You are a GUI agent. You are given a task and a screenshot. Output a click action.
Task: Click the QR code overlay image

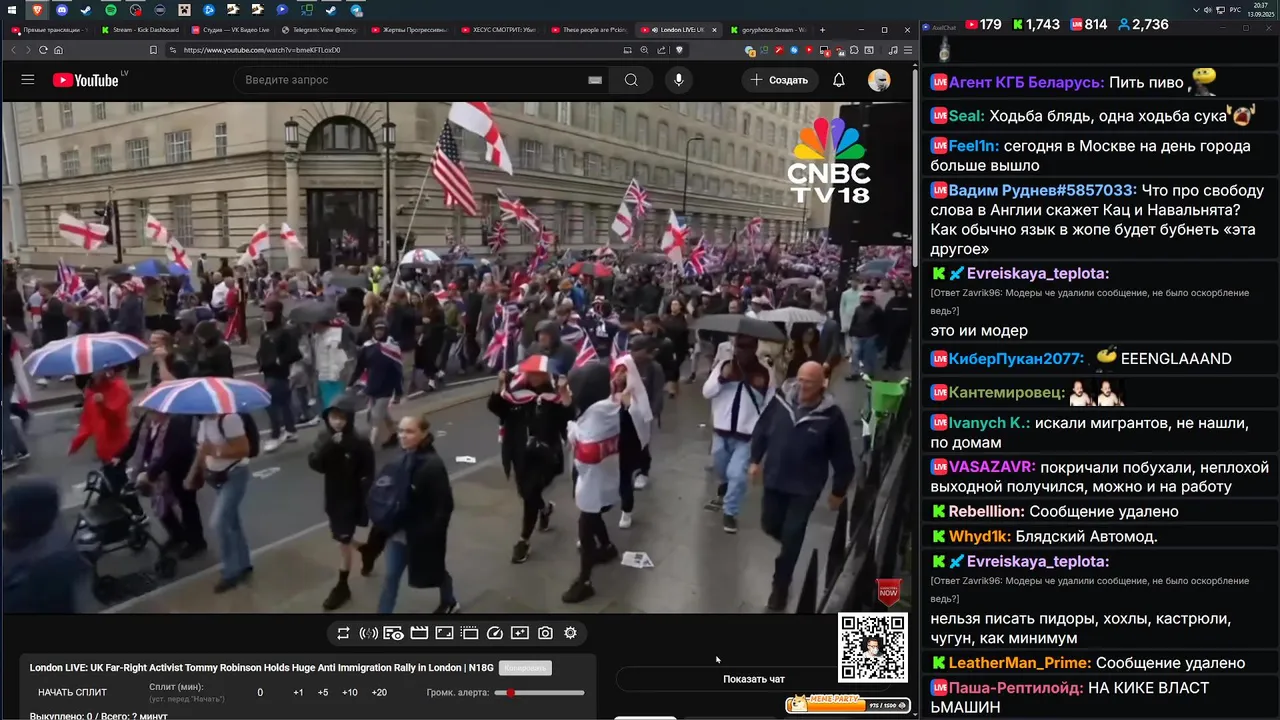(x=872, y=647)
